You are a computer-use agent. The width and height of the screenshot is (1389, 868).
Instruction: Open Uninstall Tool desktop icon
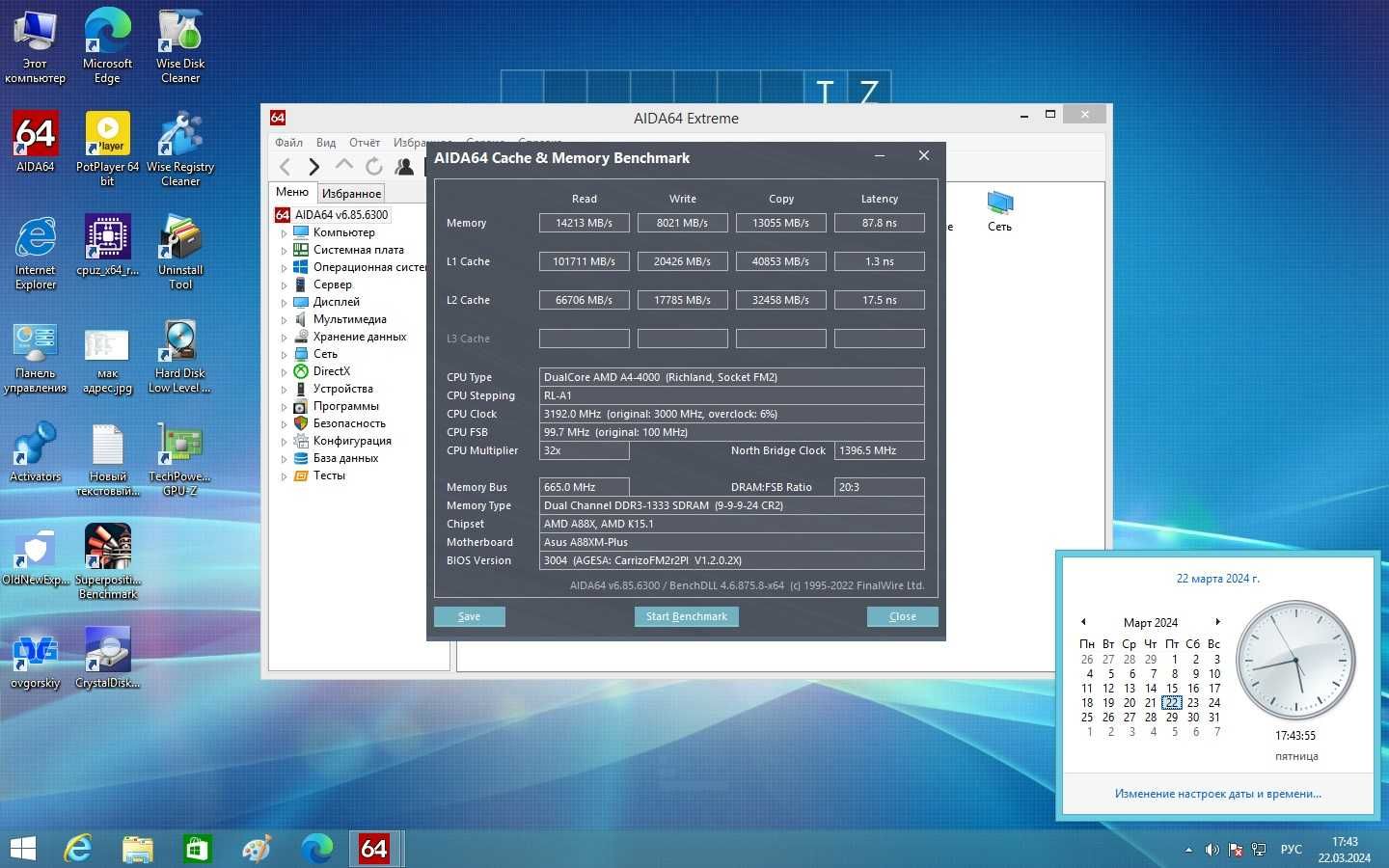[180, 253]
